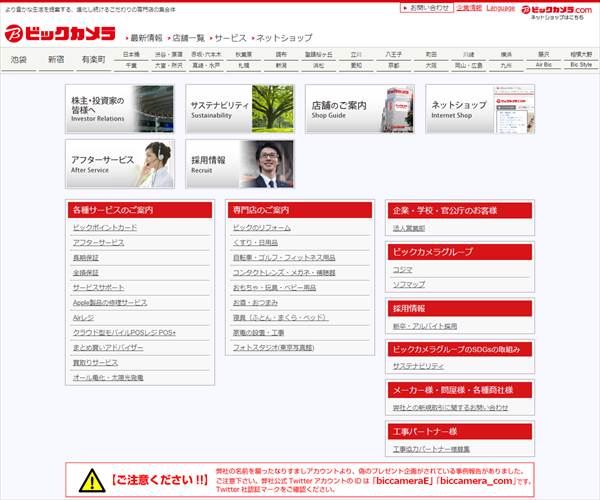The image size is (600, 500).
Task: Open the サービス menu item
Action: [x=228, y=38]
